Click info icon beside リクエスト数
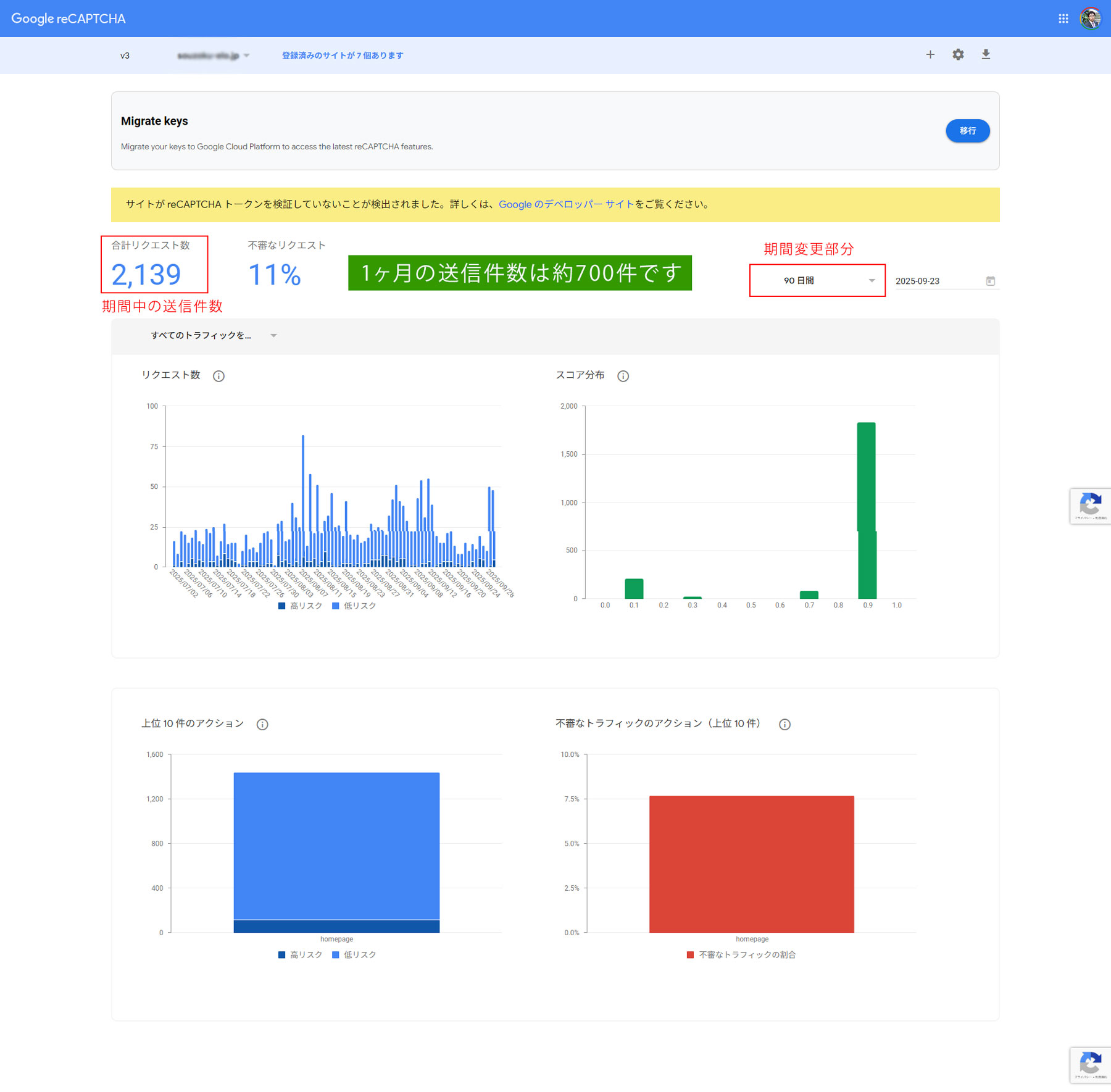 click(x=218, y=376)
